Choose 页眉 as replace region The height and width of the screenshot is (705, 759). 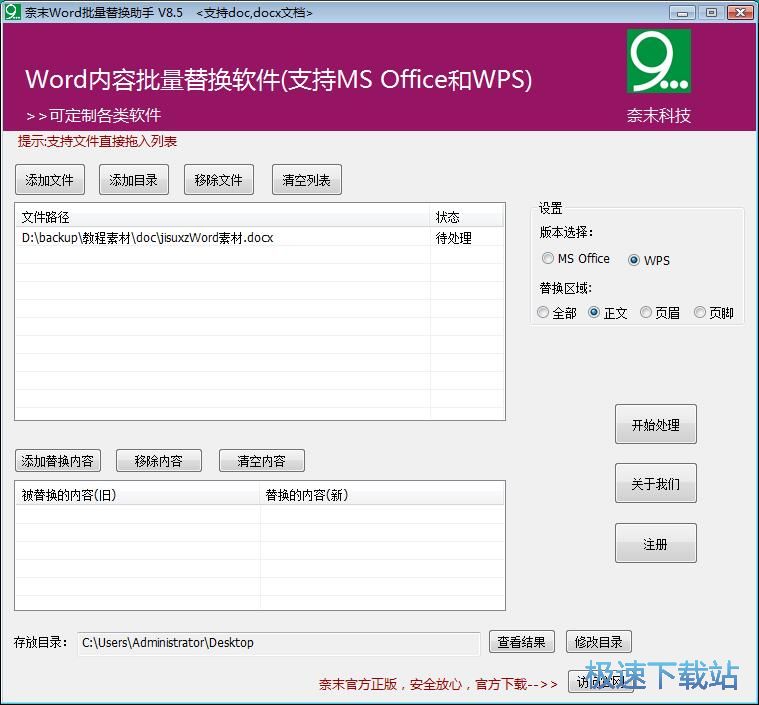[x=647, y=313]
